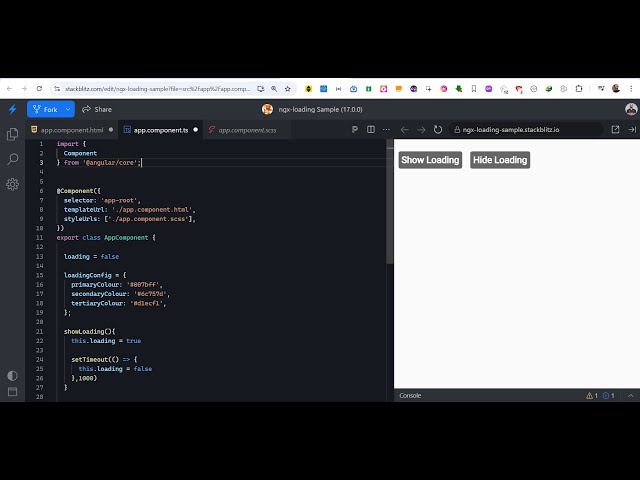Viewport: 640px width, 480px height.
Task: Switch to the app.component.html tab
Action: [72, 130]
